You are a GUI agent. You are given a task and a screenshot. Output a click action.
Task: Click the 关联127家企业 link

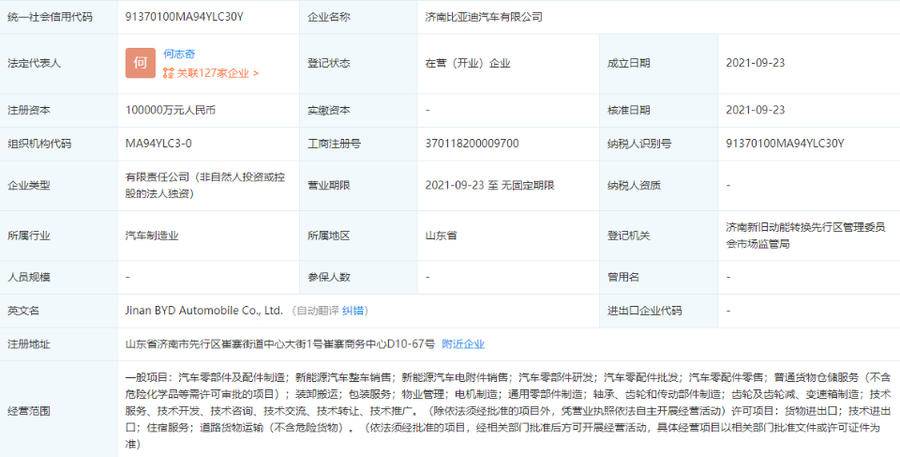click(x=218, y=73)
